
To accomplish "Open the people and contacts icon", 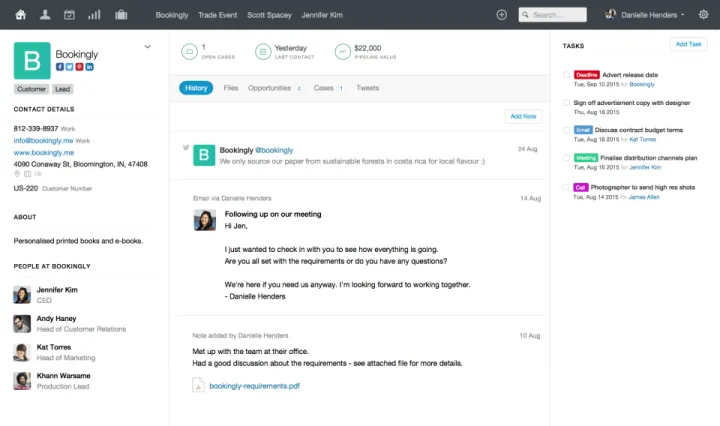I will [x=45, y=15].
